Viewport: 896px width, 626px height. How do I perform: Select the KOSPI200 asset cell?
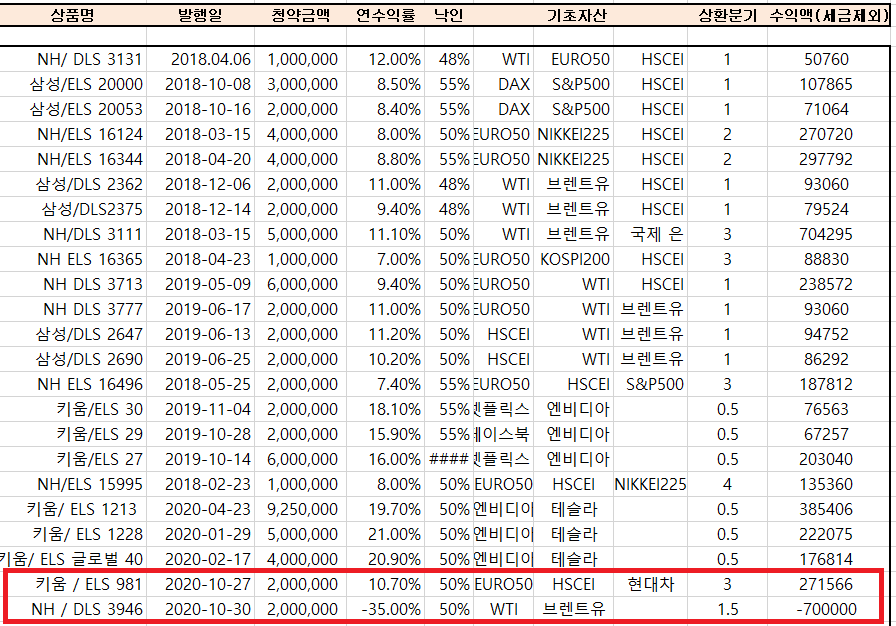click(x=573, y=260)
